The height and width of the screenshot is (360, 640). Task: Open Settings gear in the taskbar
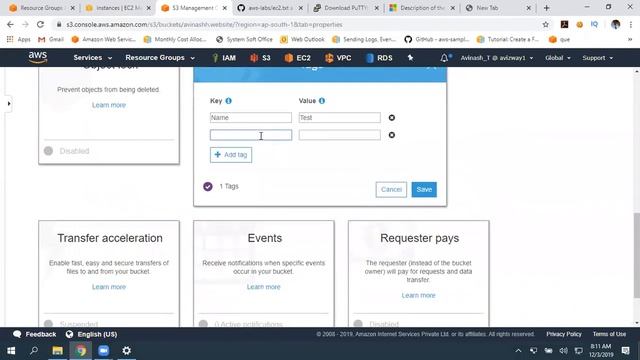tap(127, 350)
